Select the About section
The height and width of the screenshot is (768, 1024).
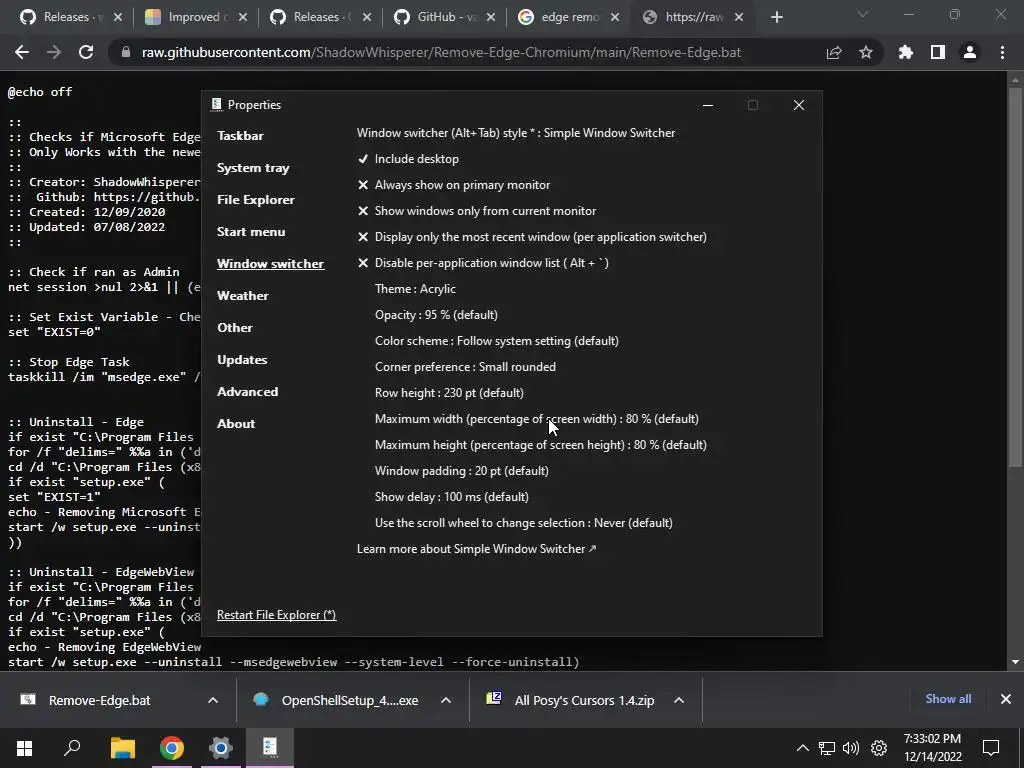236,424
